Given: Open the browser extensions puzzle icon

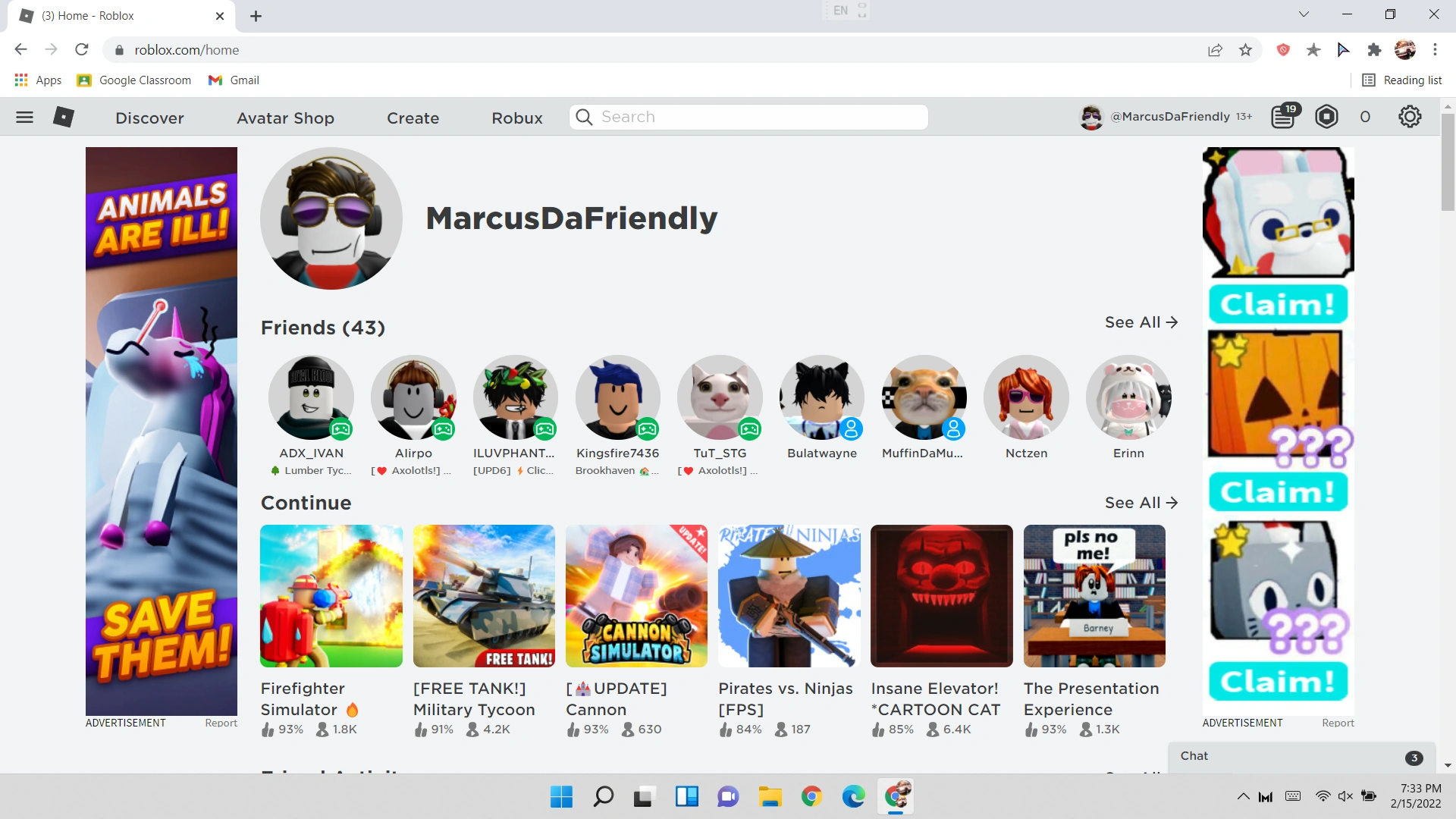Looking at the screenshot, I should (x=1374, y=50).
